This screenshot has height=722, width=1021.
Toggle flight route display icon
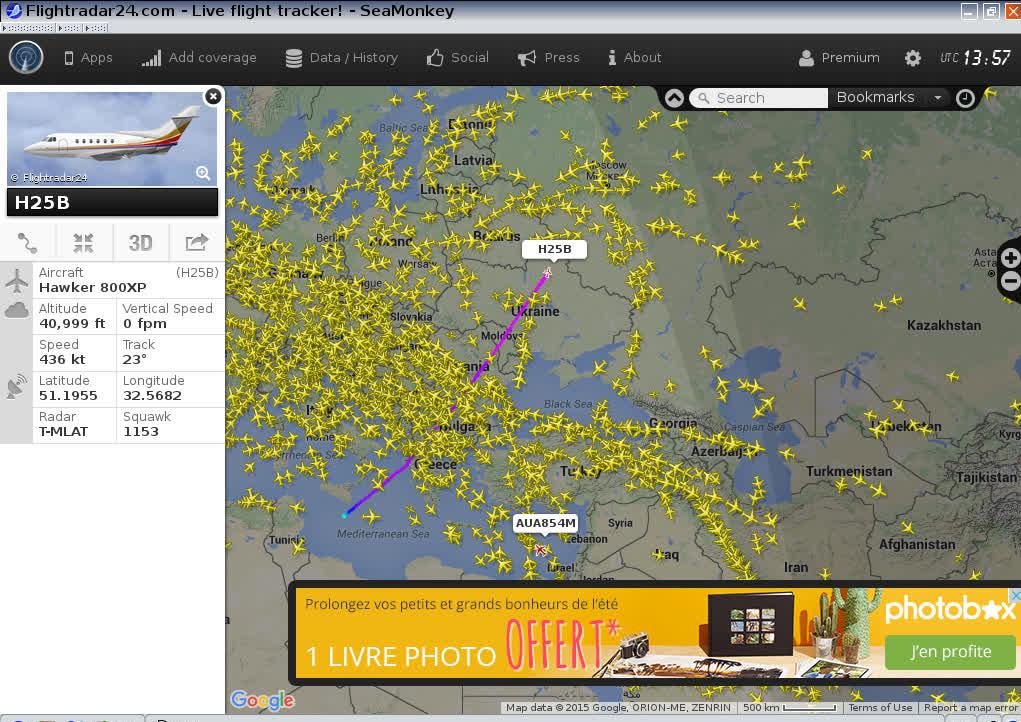point(27,243)
